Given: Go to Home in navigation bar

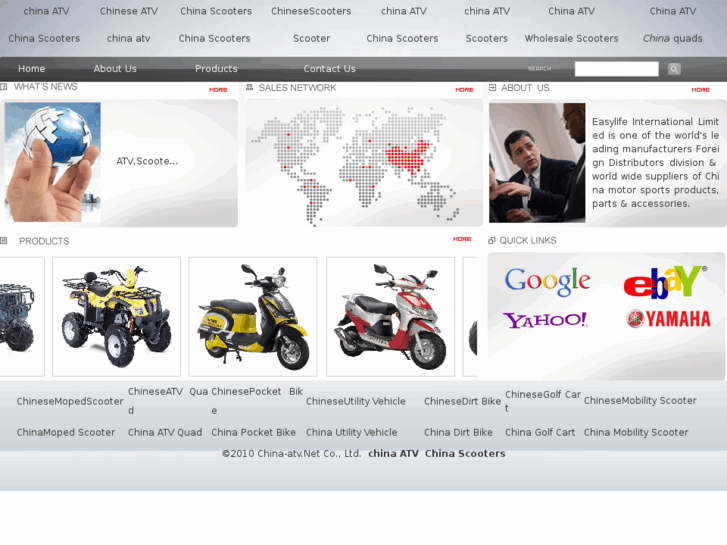Looking at the screenshot, I should click(32, 69).
